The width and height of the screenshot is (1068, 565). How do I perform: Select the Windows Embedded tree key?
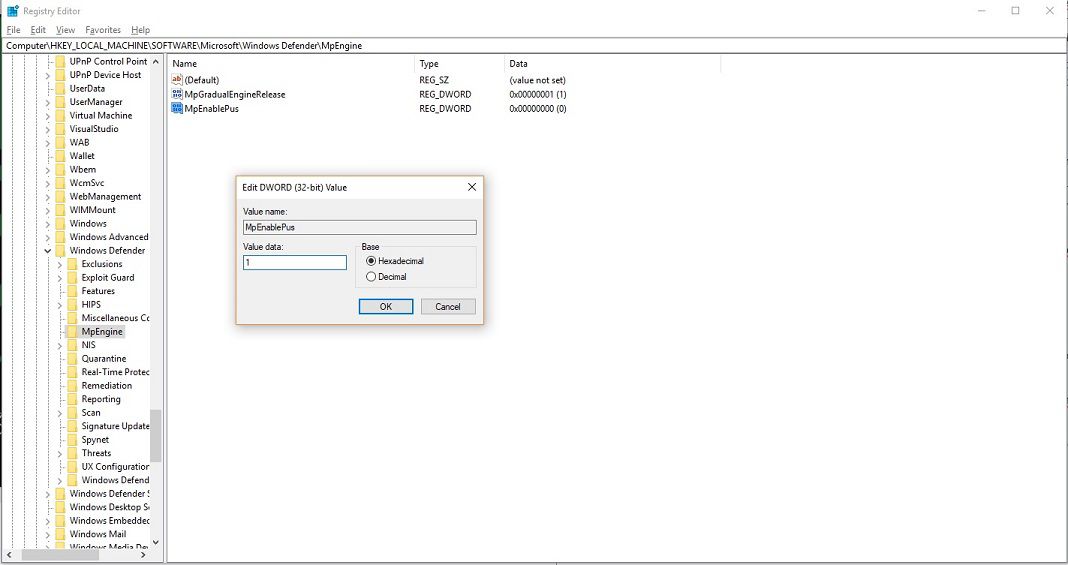(109, 520)
